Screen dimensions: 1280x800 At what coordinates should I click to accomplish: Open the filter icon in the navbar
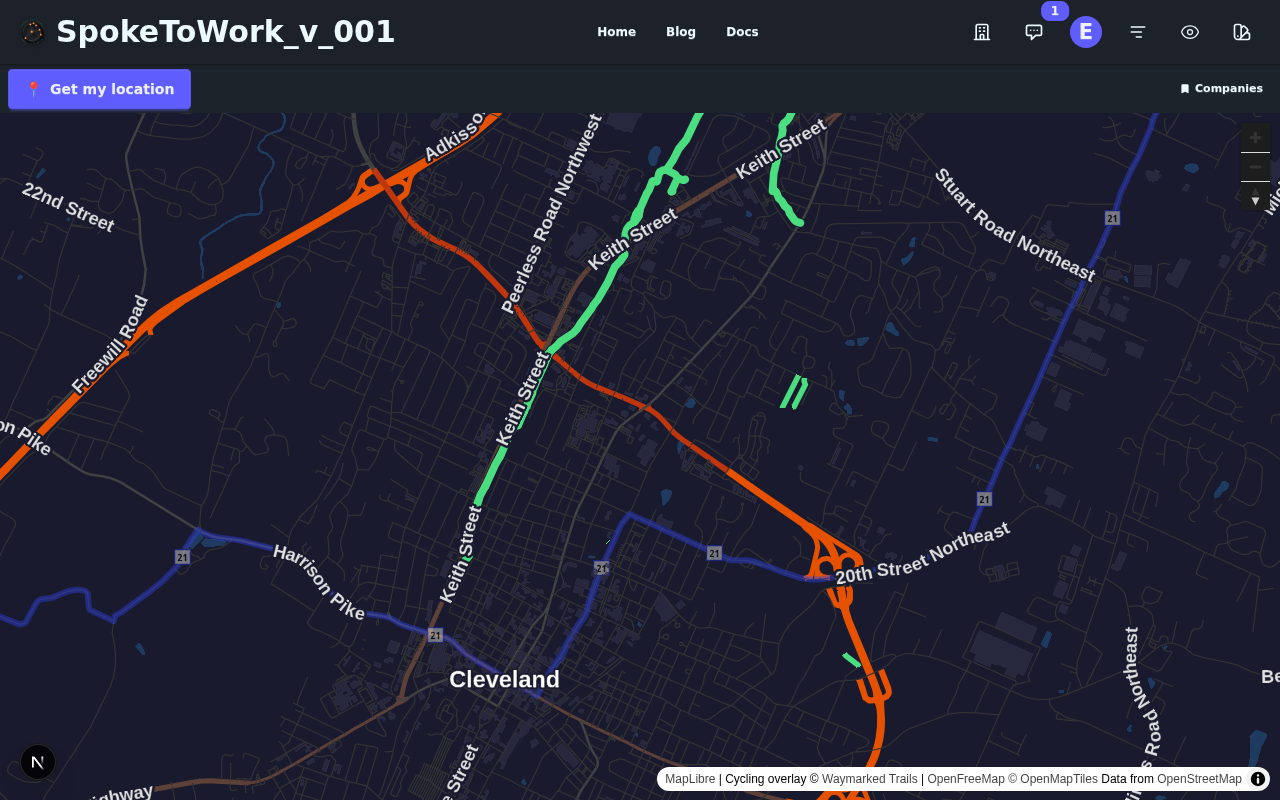coord(1137,31)
